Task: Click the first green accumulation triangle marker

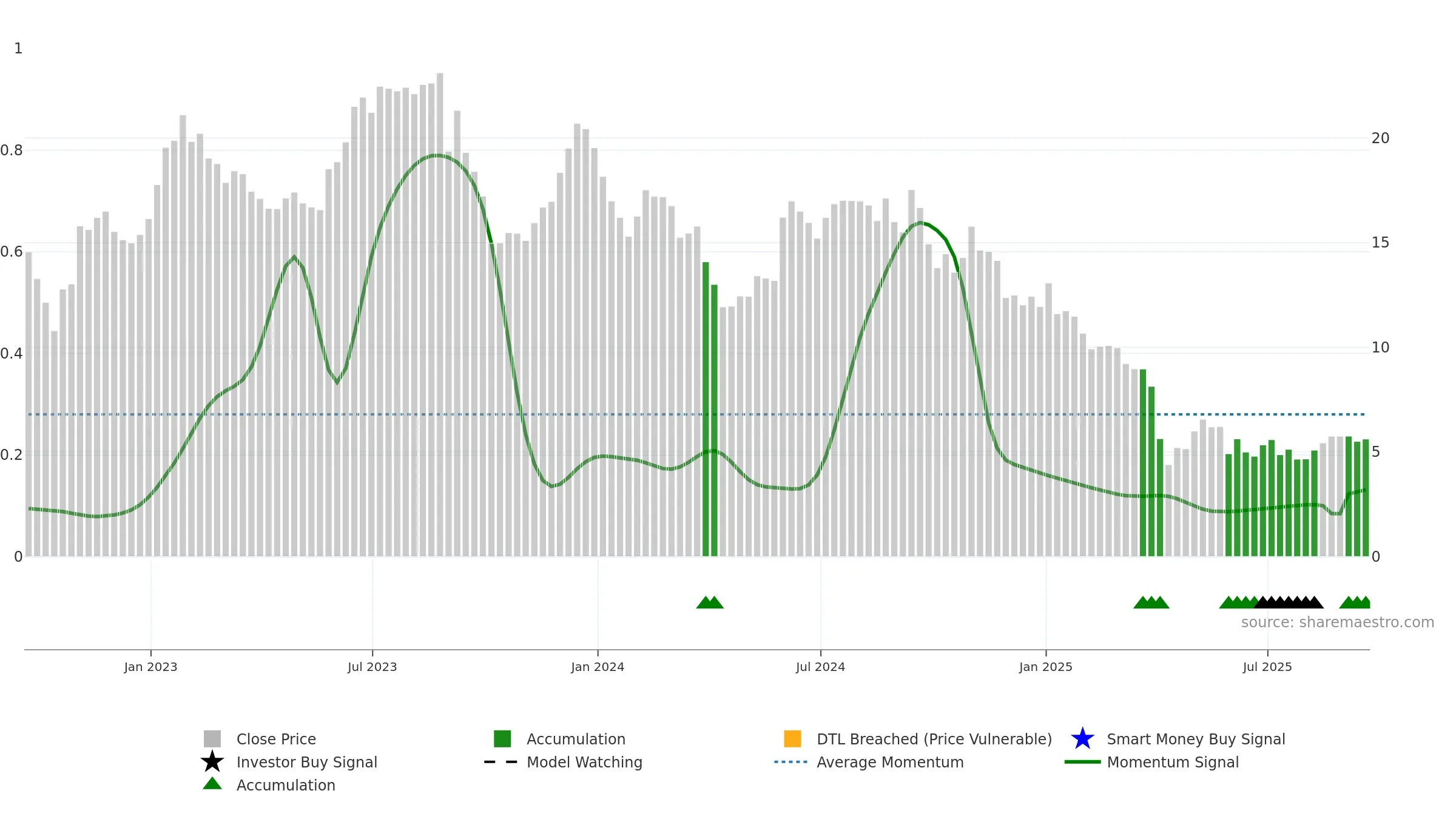Action: click(x=704, y=602)
